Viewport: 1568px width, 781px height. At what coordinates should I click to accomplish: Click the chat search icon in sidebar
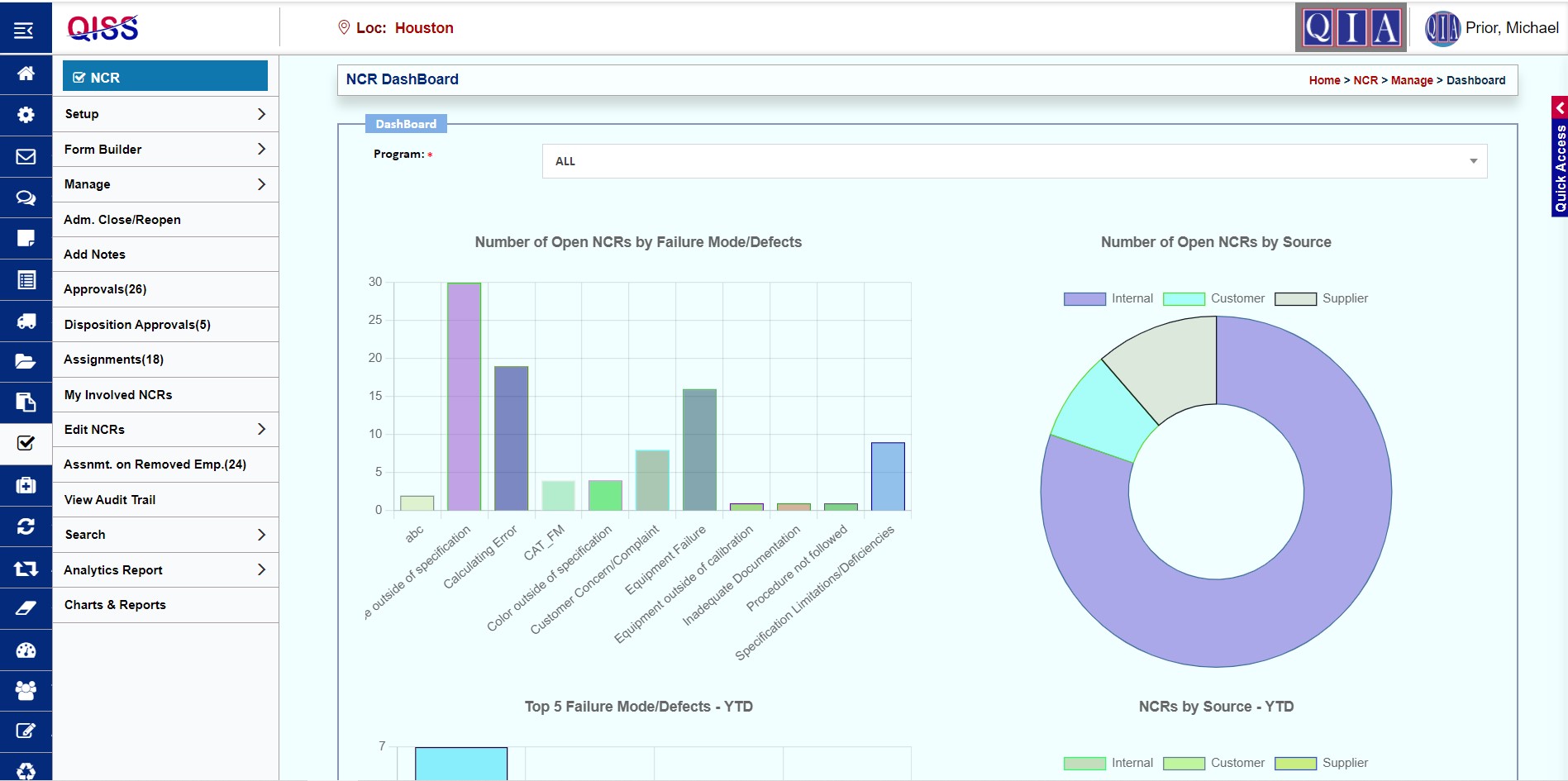[x=25, y=198]
